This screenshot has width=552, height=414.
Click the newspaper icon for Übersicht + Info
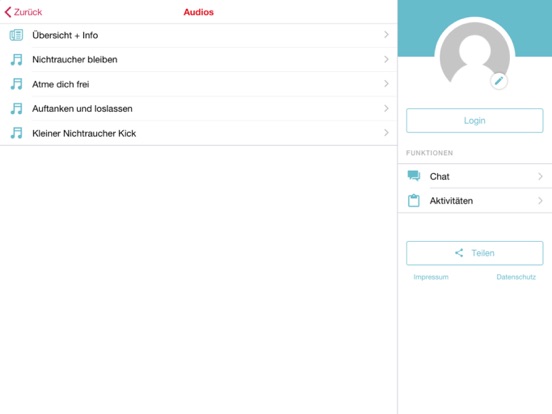coord(16,35)
